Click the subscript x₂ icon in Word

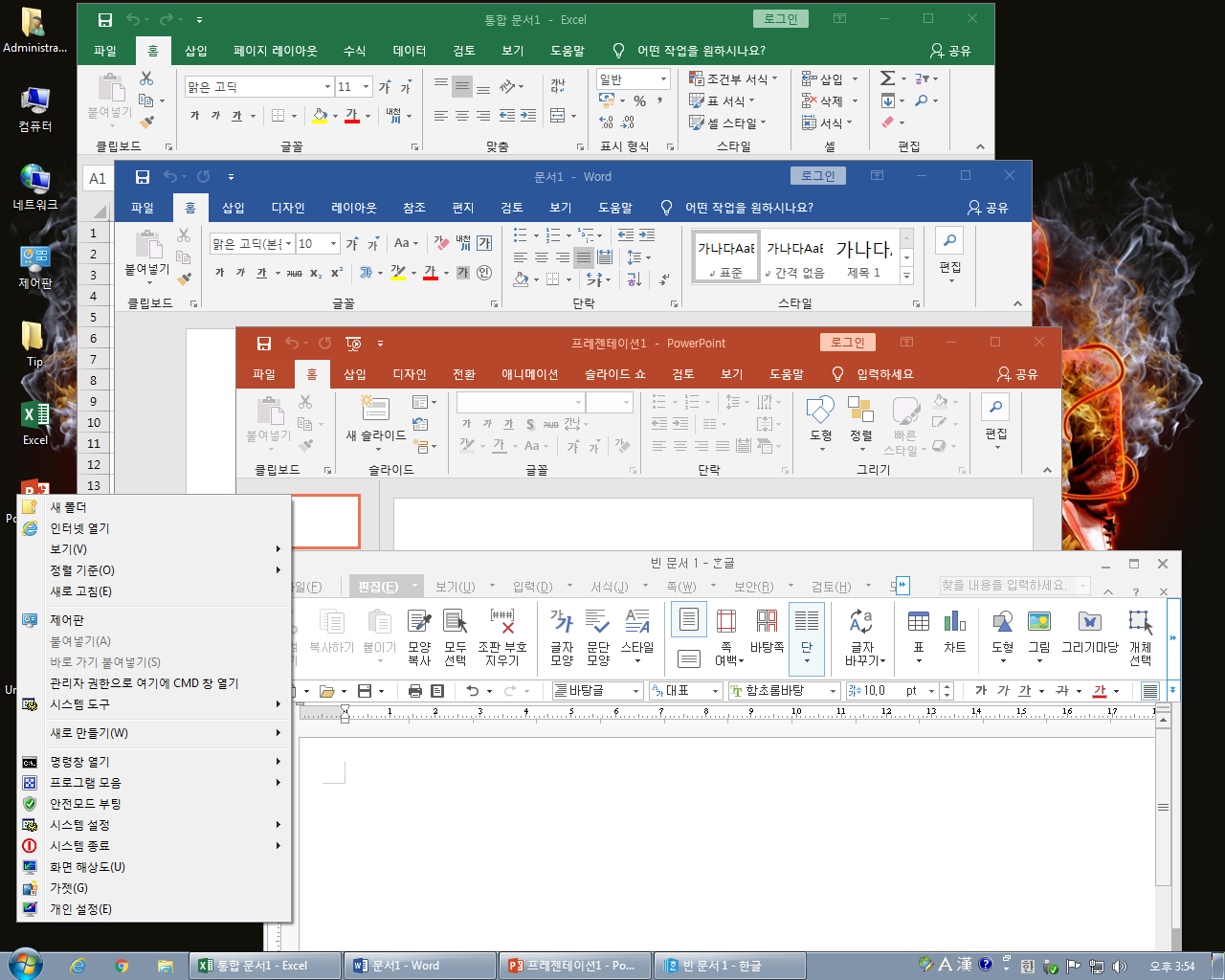pos(316,273)
